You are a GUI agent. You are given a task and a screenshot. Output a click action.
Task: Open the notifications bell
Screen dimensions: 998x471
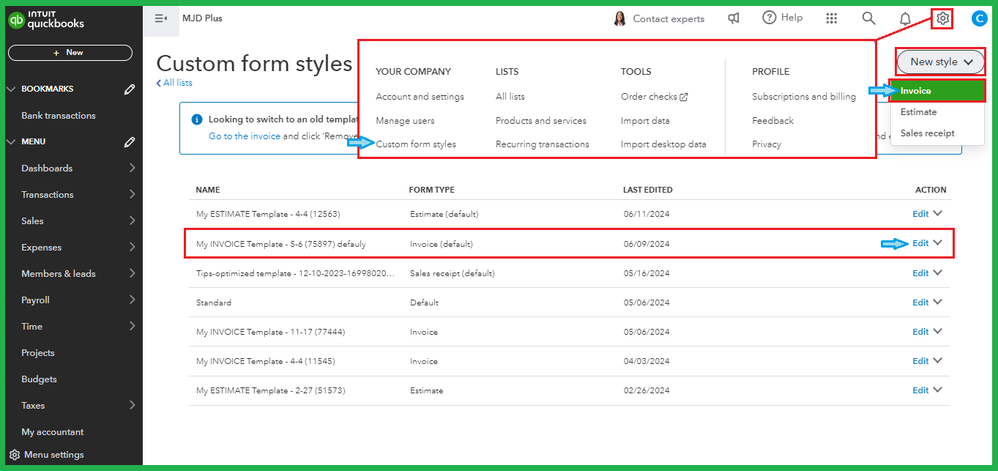click(905, 19)
